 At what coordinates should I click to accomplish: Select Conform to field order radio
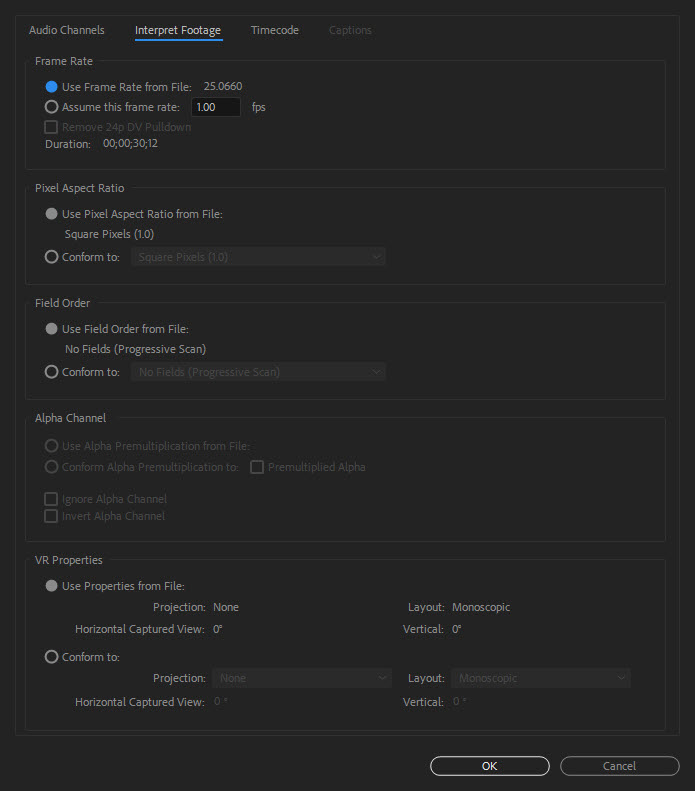coord(52,372)
